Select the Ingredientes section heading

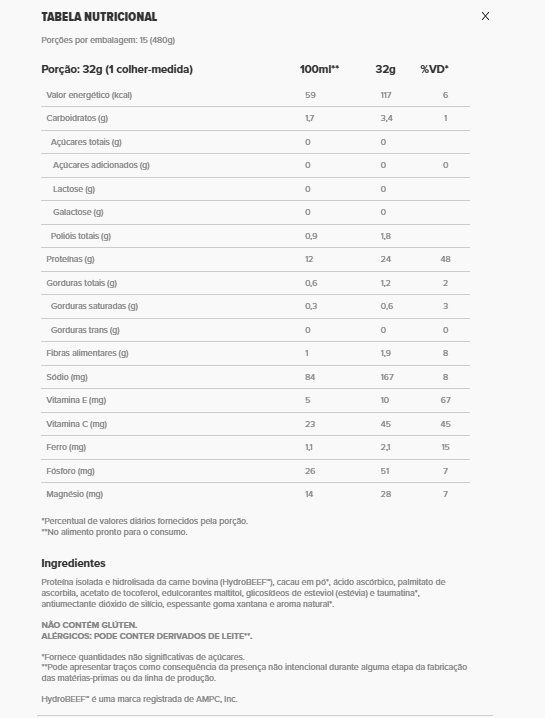pyautogui.click(x=73, y=563)
